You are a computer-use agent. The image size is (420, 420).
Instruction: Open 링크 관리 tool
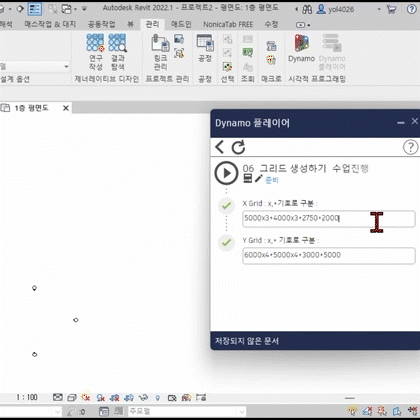click(160, 52)
